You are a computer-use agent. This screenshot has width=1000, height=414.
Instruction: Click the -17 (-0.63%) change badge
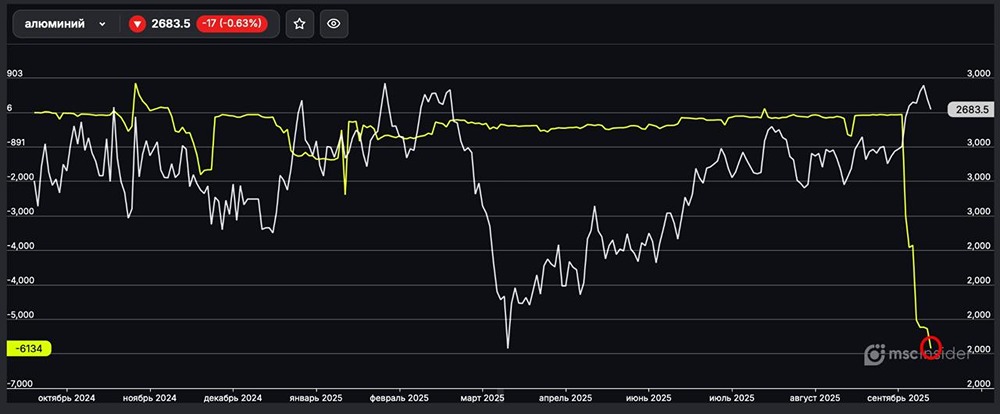coord(236,24)
